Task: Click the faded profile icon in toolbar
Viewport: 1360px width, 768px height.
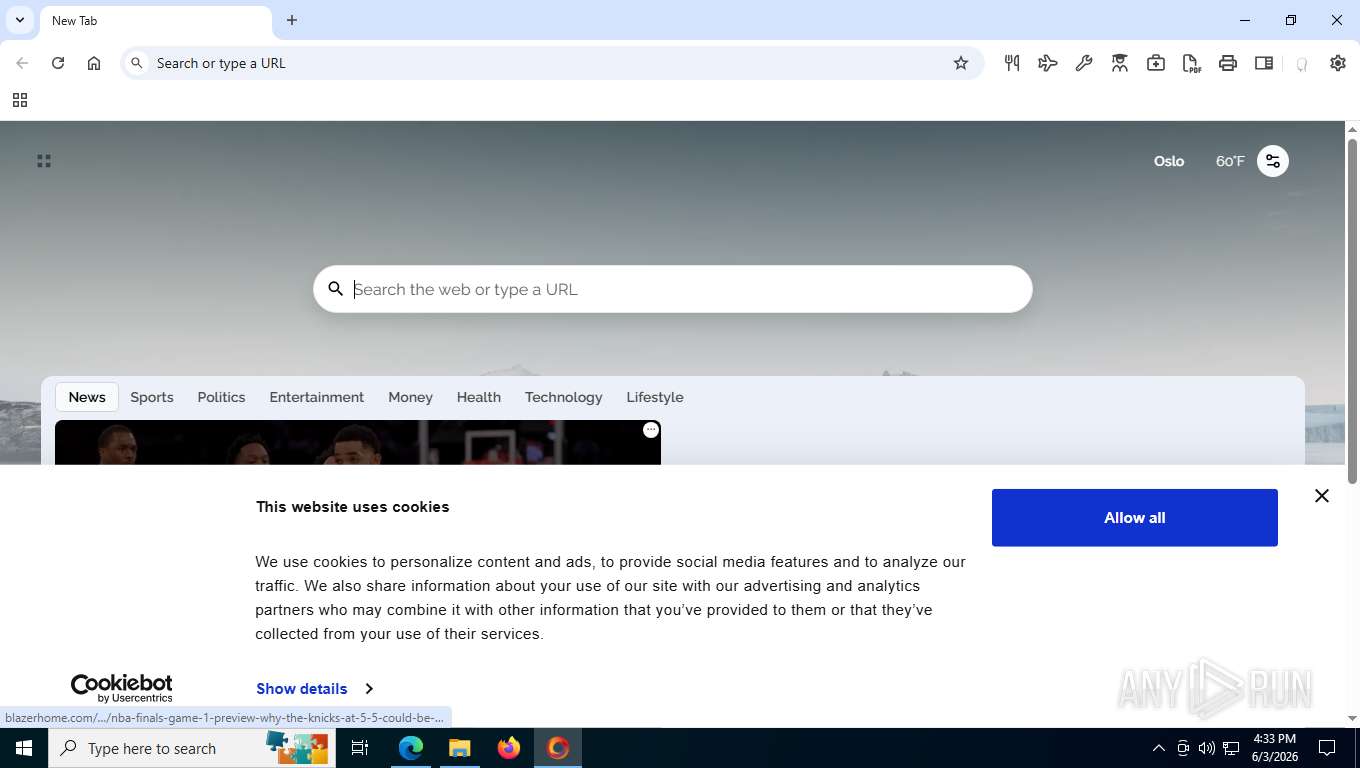Action: pos(1301,64)
